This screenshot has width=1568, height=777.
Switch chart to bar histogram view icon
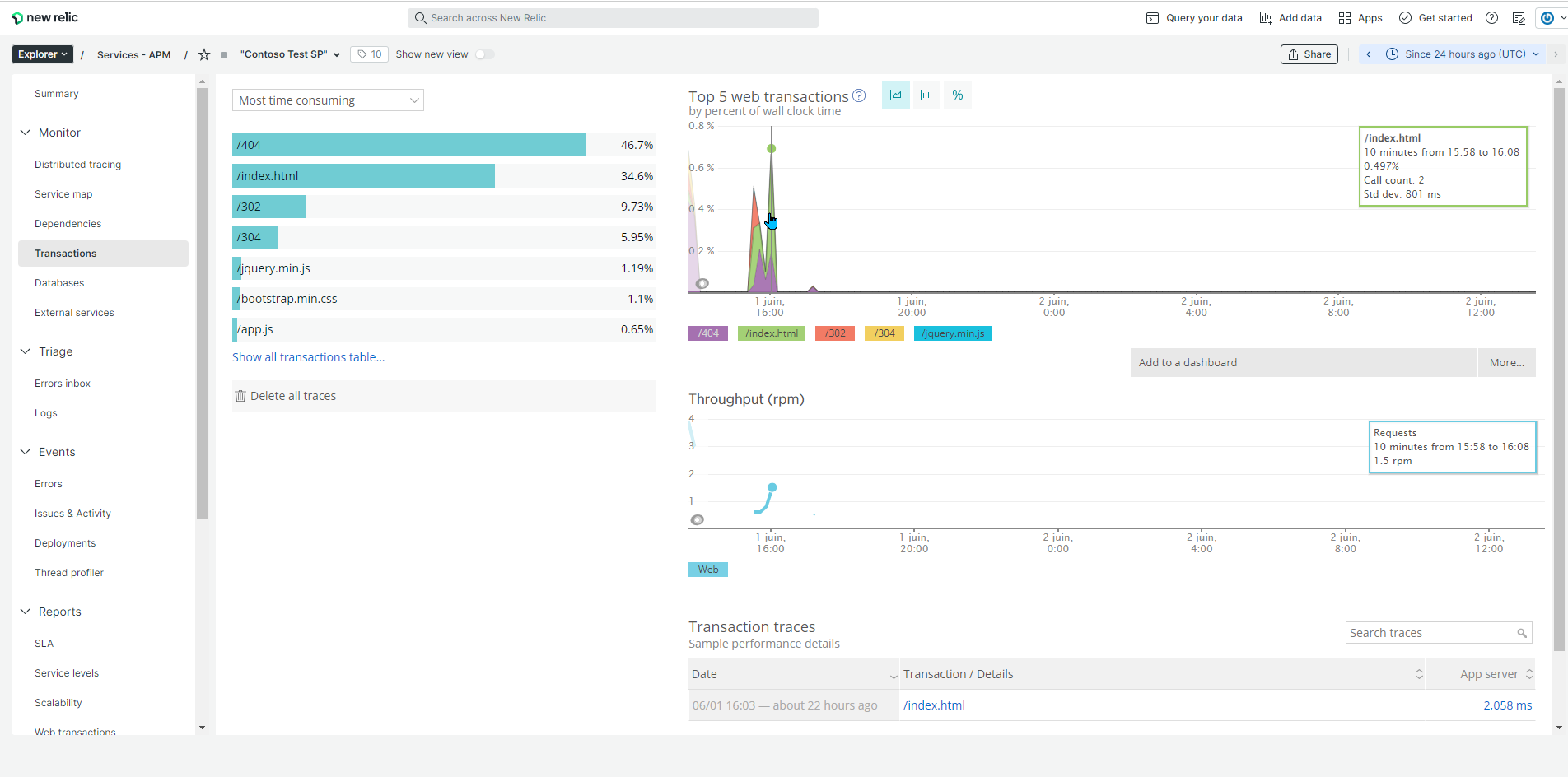click(x=926, y=95)
